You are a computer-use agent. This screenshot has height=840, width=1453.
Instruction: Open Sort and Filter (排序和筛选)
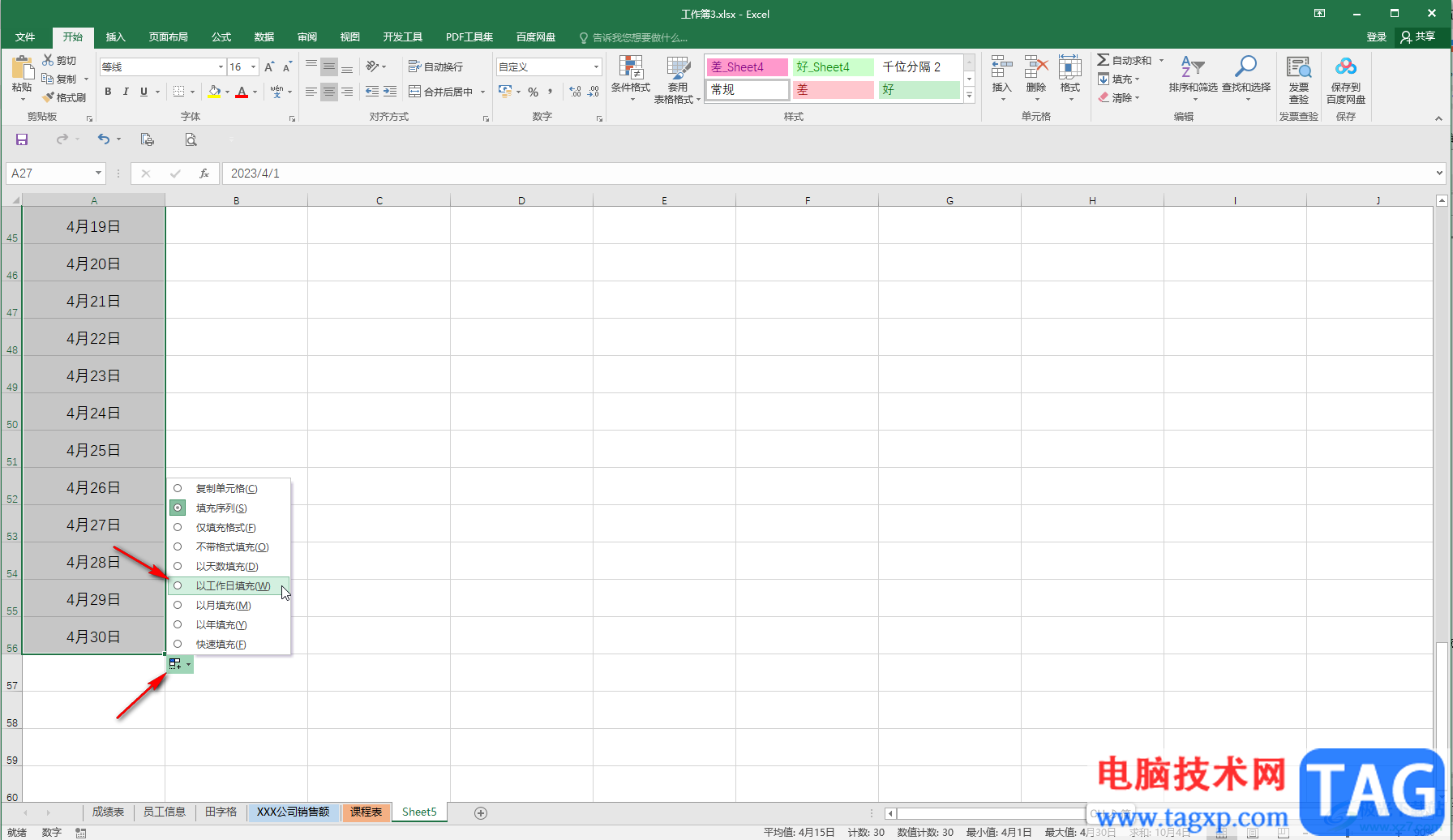pyautogui.click(x=1193, y=79)
